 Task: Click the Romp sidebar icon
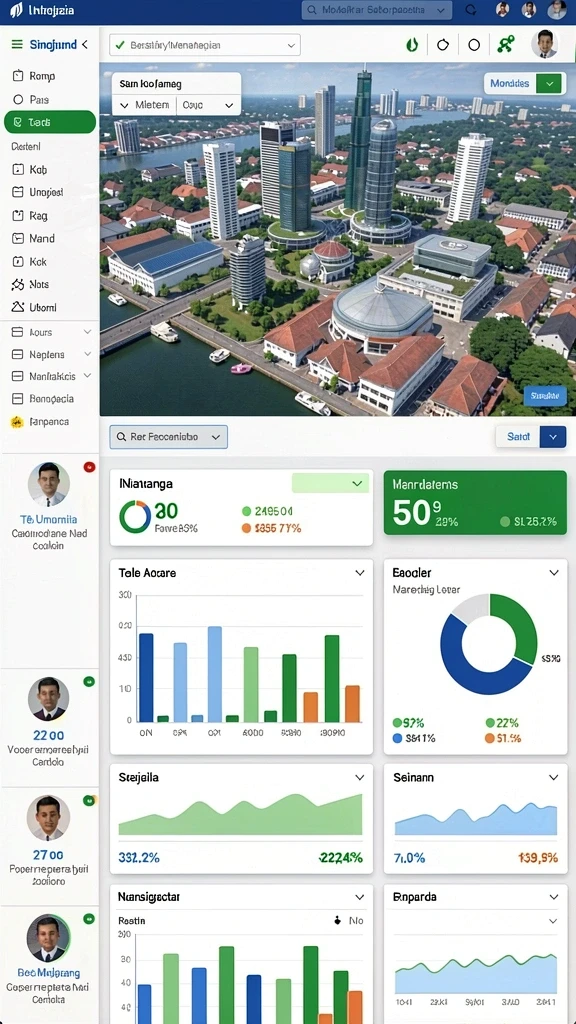(18, 76)
